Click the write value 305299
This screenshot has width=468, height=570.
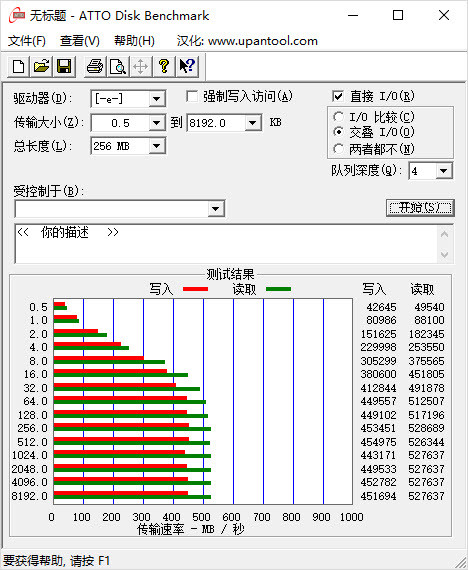(378, 361)
